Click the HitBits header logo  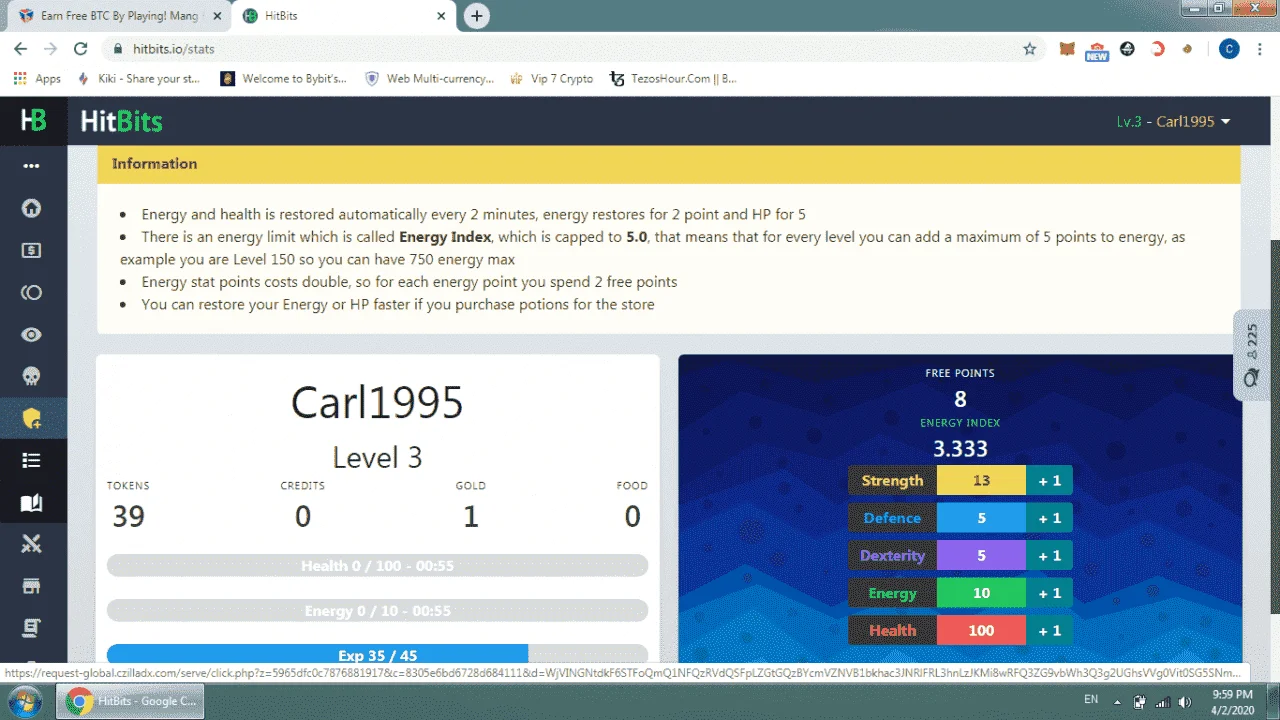pos(121,122)
